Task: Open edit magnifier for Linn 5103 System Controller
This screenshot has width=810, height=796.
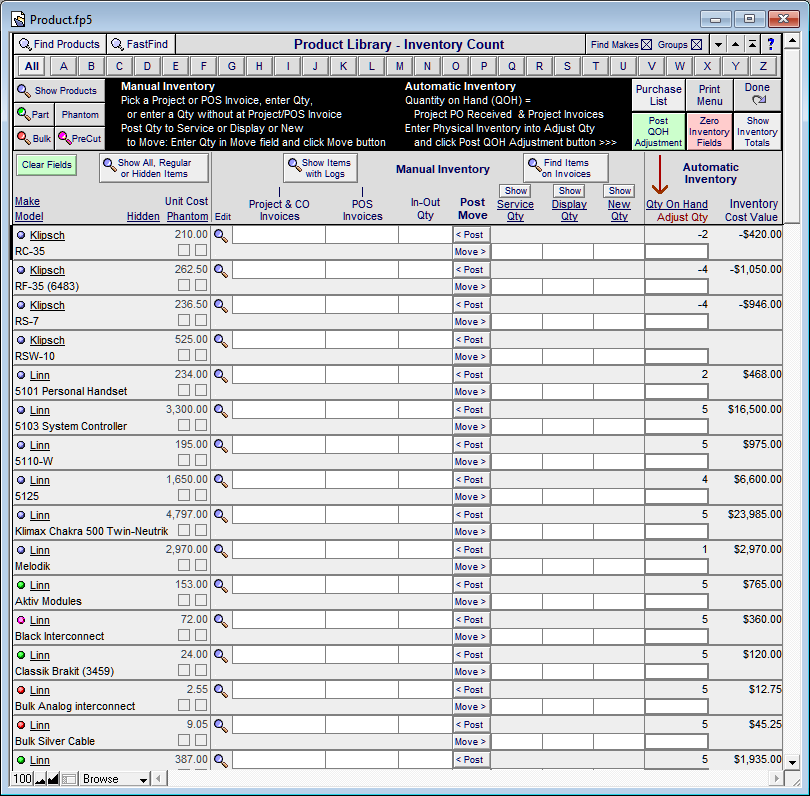Action: [221, 411]
